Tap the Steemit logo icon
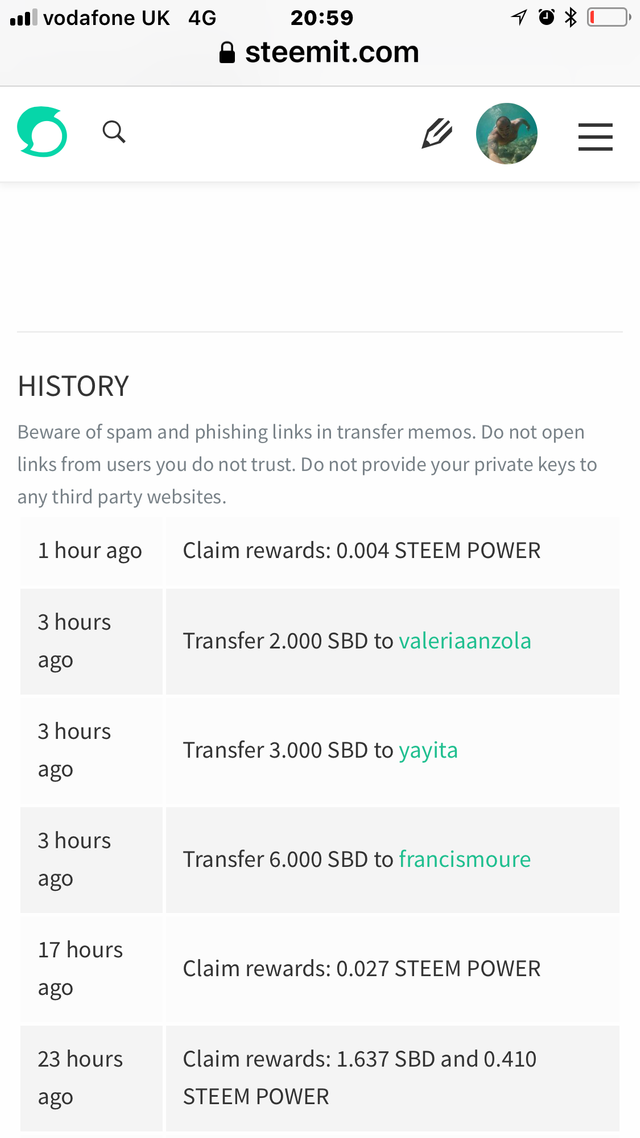The image size is (640, 1138). click(42, 132)
